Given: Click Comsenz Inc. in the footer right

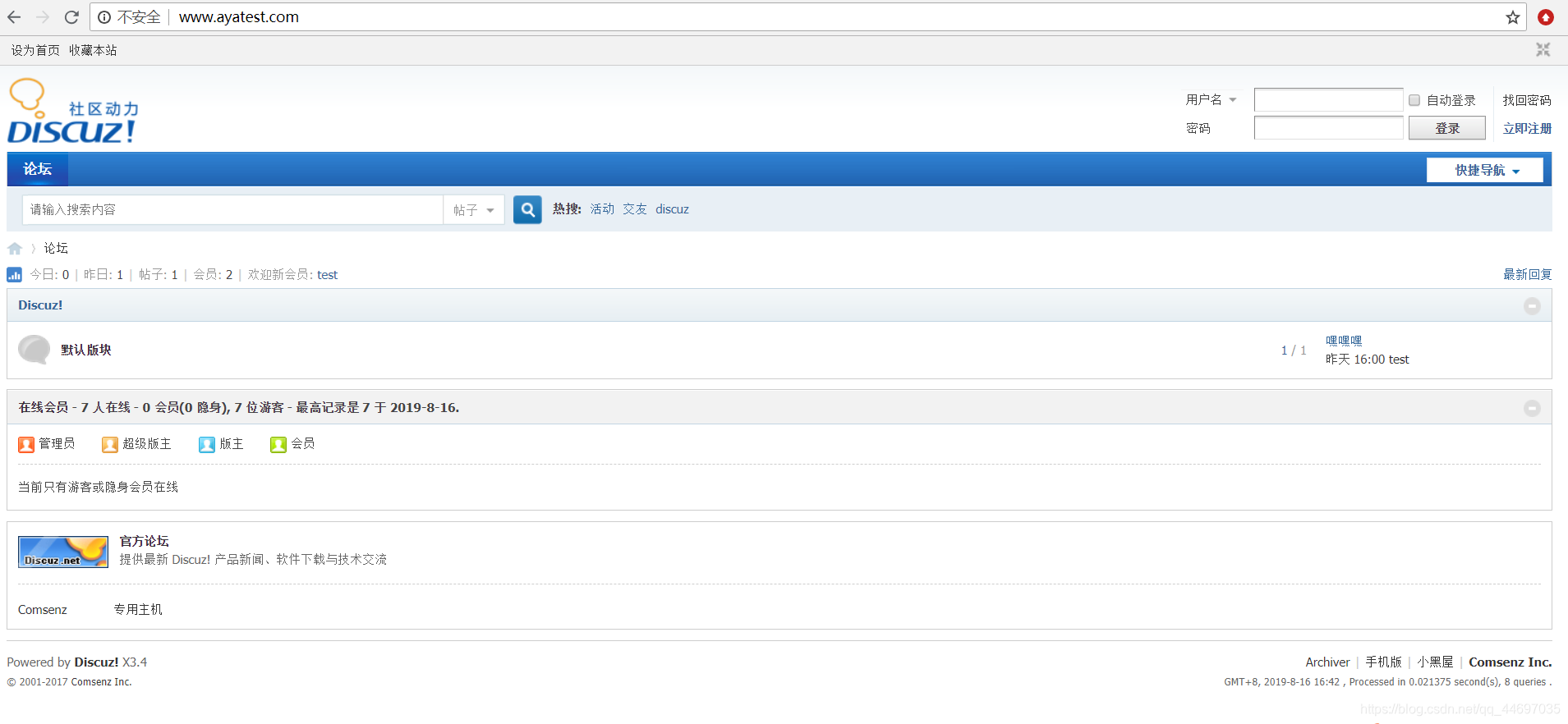Looking at the screenshot, I should click(1510, 662).
